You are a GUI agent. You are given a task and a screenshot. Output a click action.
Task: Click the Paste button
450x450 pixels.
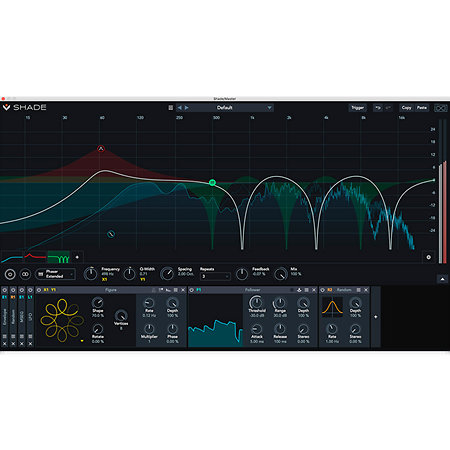coord(422,108)
